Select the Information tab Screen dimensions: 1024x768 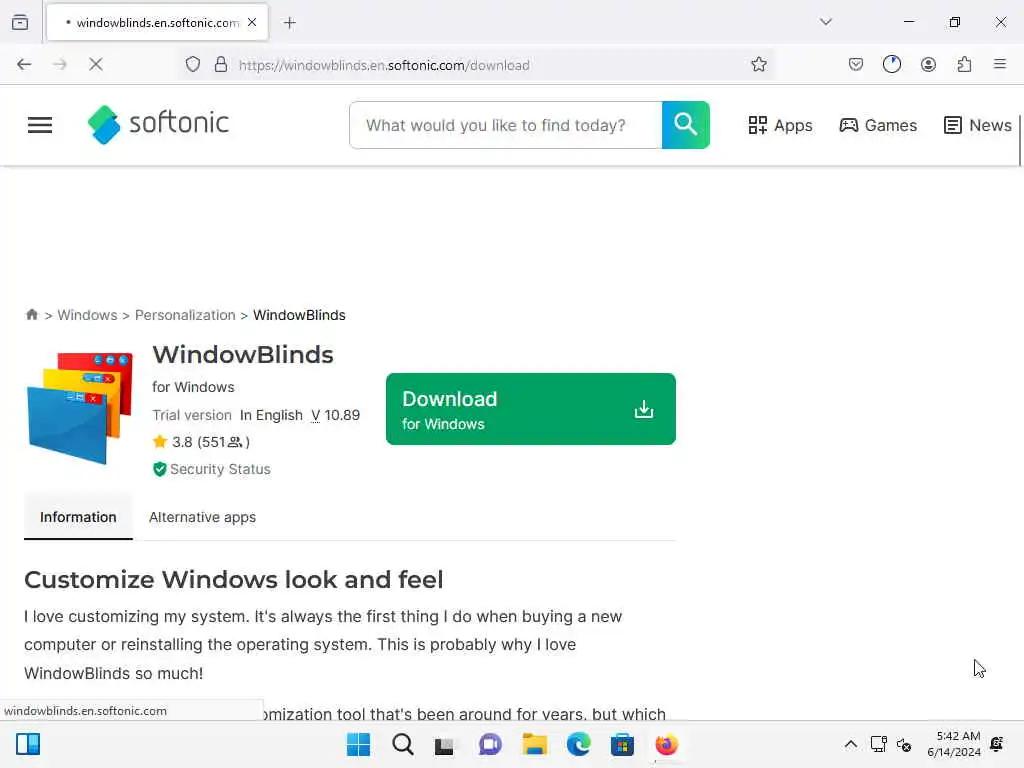pyautogui.click(x=78, y=517)
